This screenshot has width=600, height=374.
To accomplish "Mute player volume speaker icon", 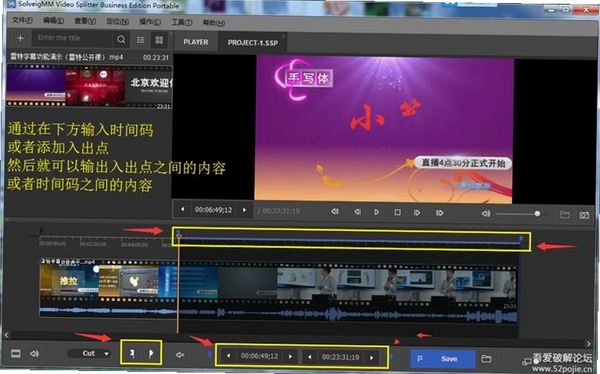I will [486, 214].
